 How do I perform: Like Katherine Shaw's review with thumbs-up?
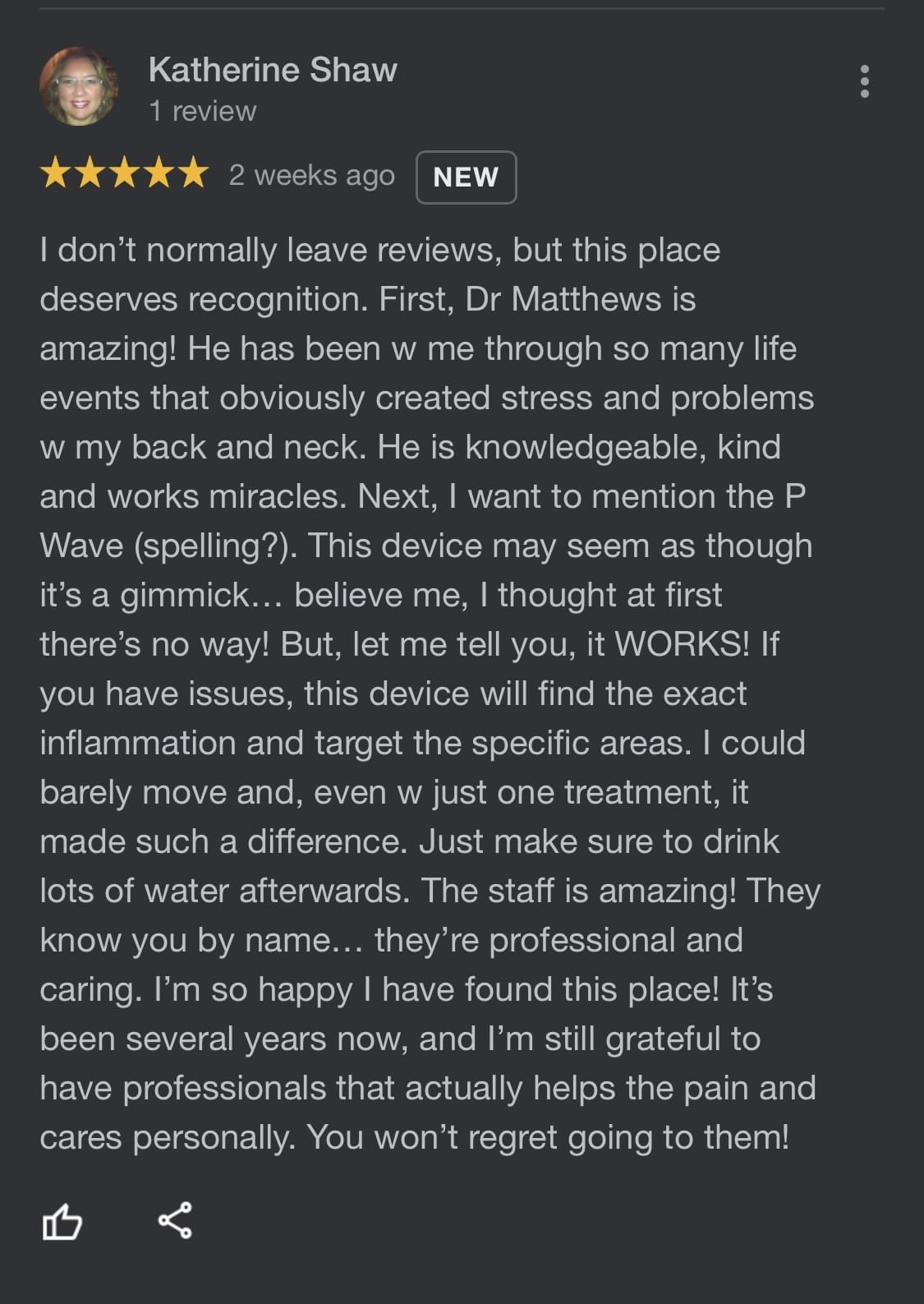pyautogui.click(x=62, y=1221)
